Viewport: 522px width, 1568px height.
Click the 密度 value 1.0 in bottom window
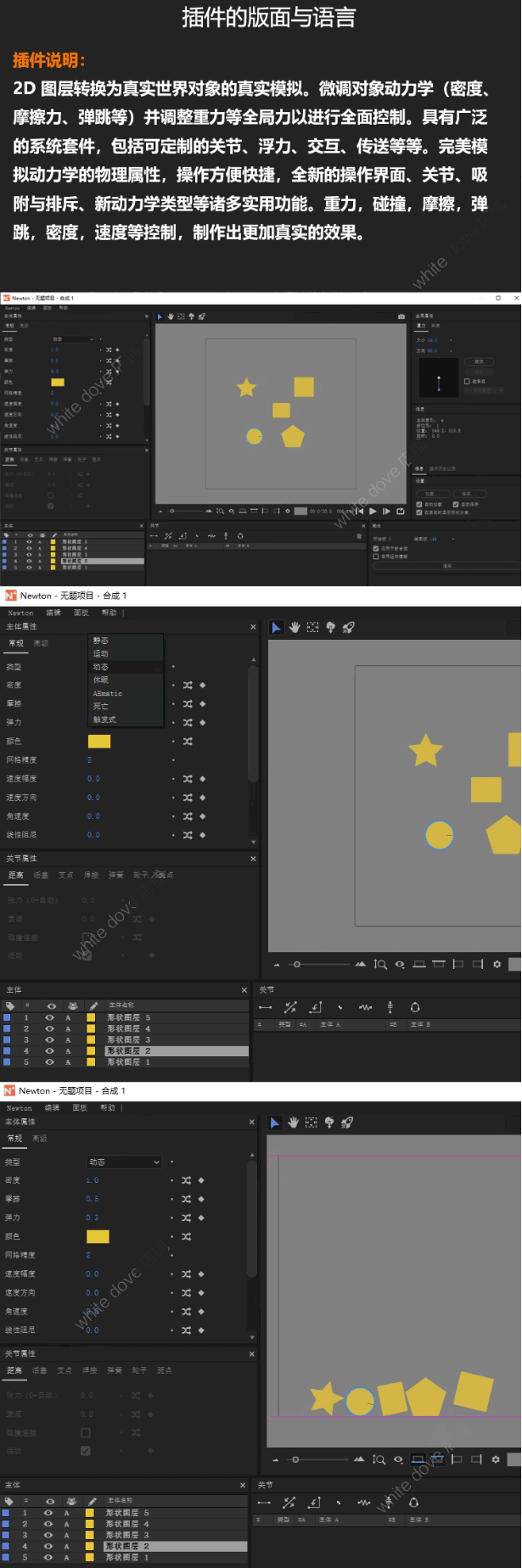(93, 1180)
